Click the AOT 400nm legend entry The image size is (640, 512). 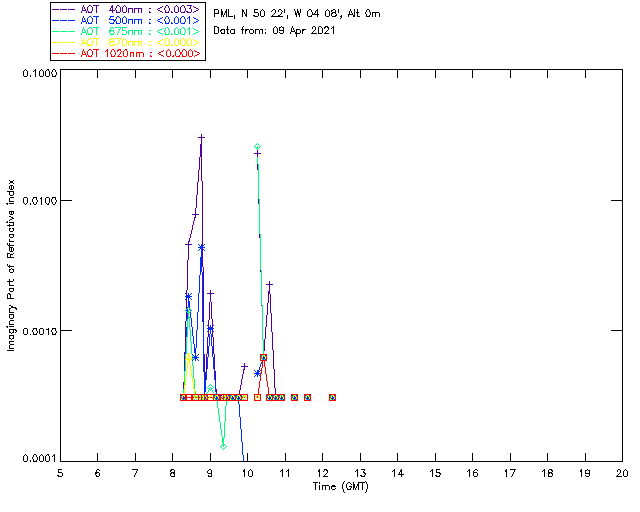pyautogui.click(x=127, y=9)
